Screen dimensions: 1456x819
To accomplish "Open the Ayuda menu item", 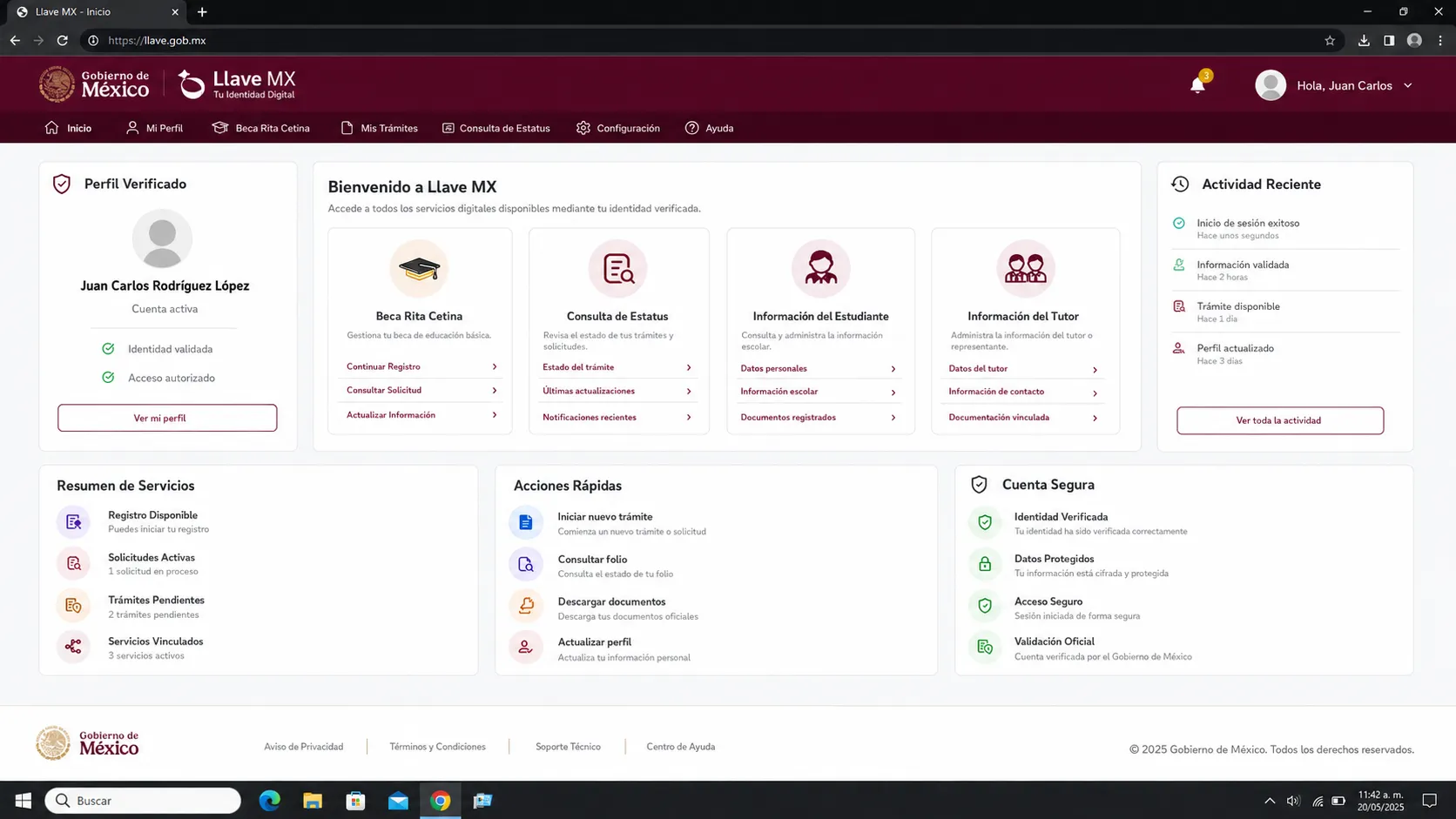I will point(710,128).
